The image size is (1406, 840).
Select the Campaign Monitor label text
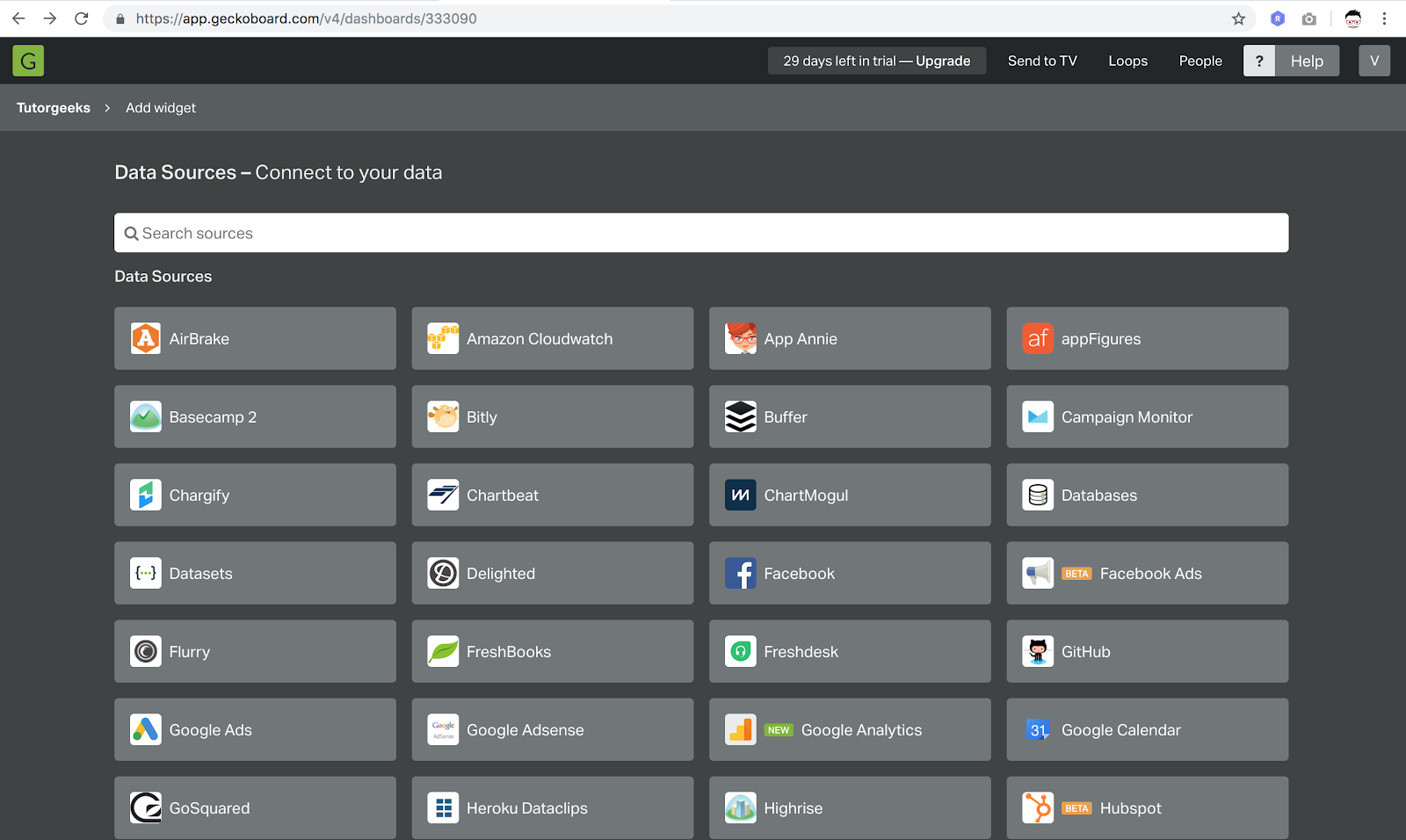(1127, 417)
